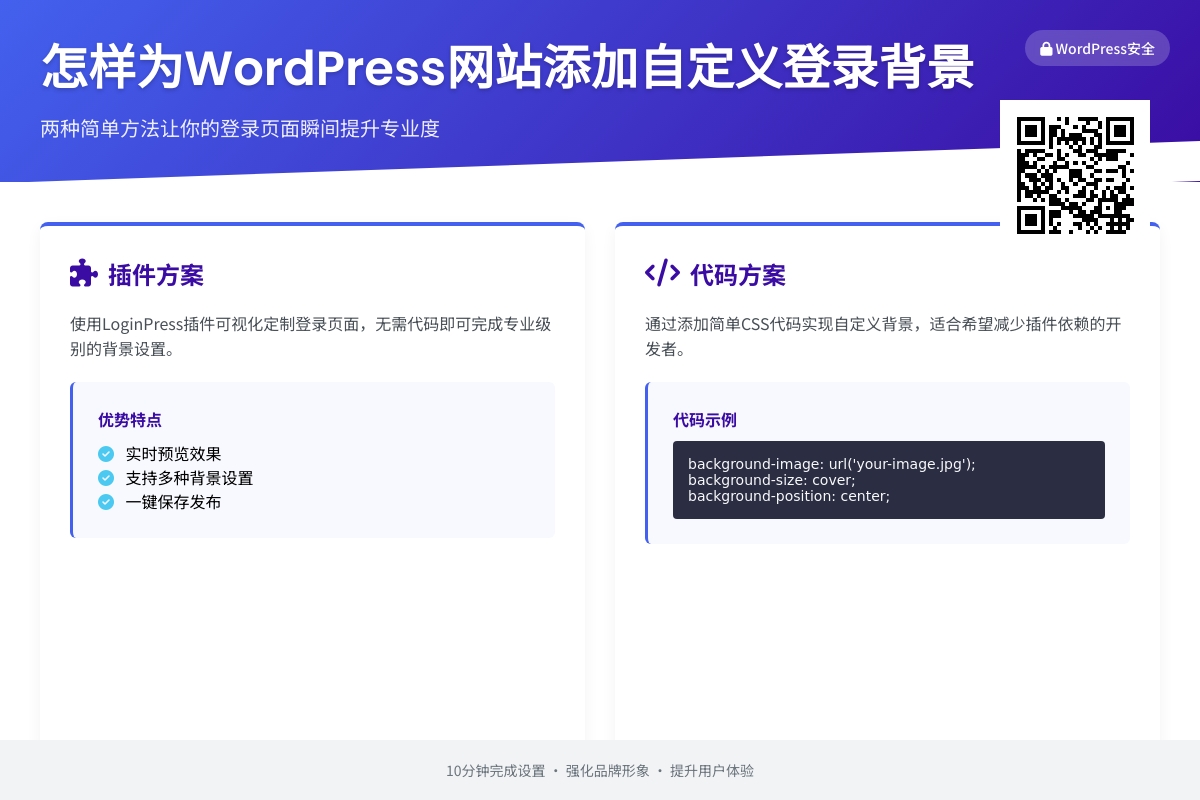Image resolution: width=1200 pixels, height=800 pixels.
Task: Click the WordPress安全 badge
Action: click(x=1097, y=48)
